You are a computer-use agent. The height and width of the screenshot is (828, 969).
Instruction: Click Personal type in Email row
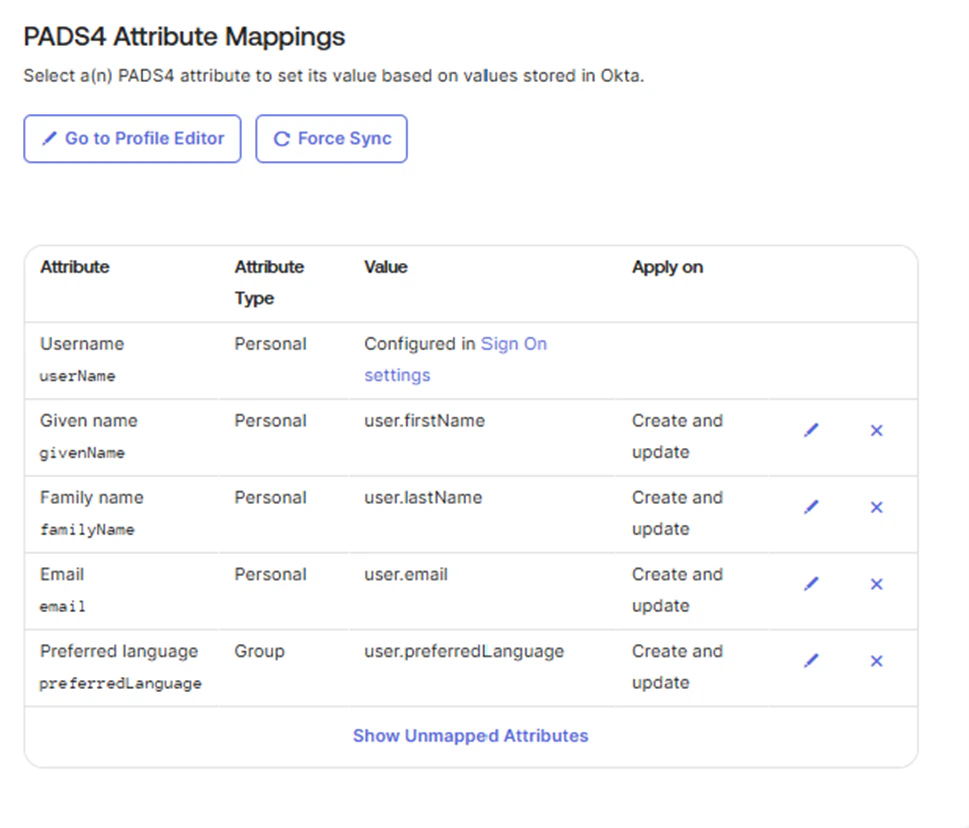(271, 574)
